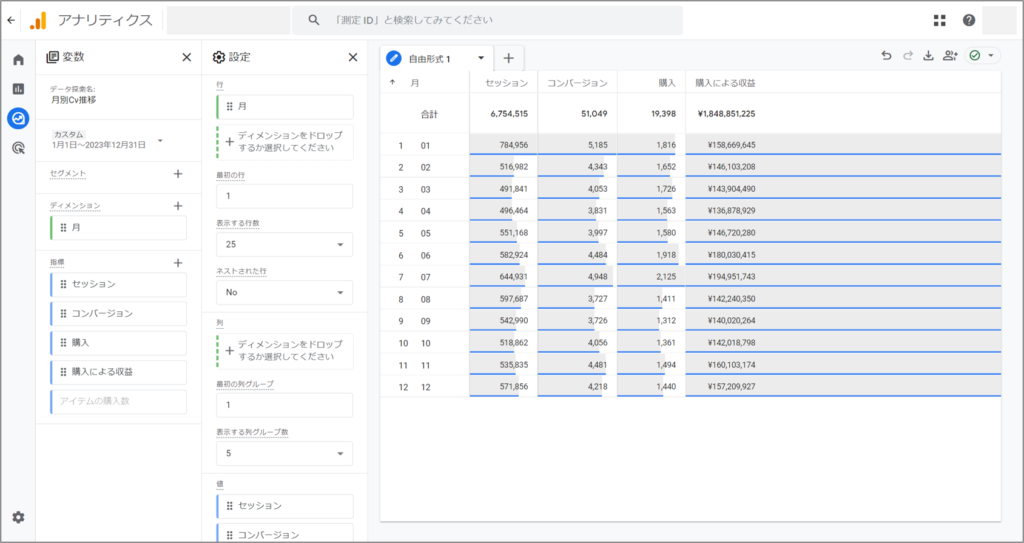Image resolution: width=1024 pixels, height=543 pixels.
Task: Click row dimension drop zone under 行
Action: (284, 142)
